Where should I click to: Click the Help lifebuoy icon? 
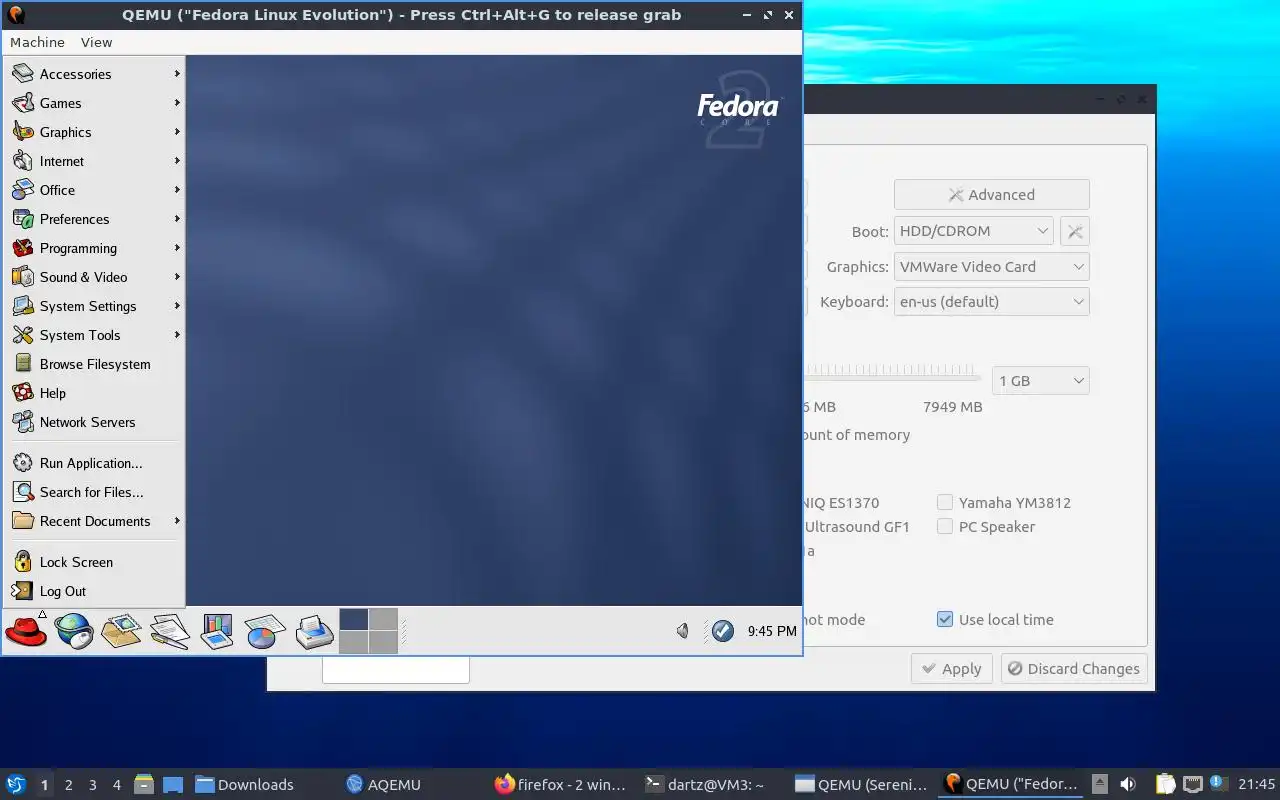(23, 393)
